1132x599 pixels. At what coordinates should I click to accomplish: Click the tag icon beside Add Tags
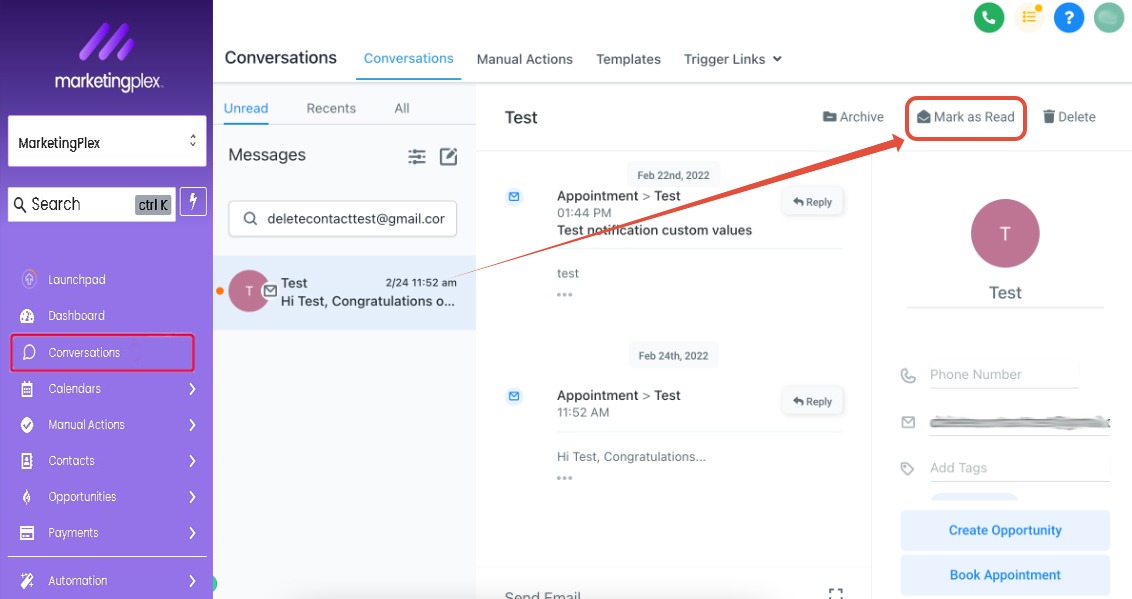(x=907, y=468)
